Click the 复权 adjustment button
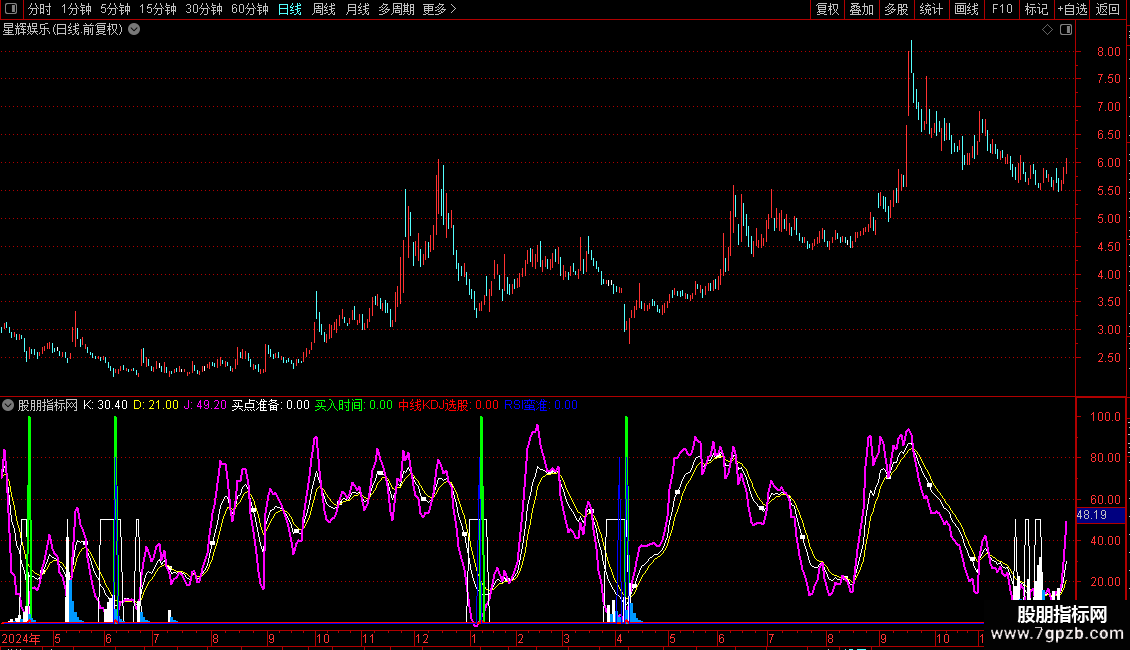1130x650 pixels. (827, 9)
